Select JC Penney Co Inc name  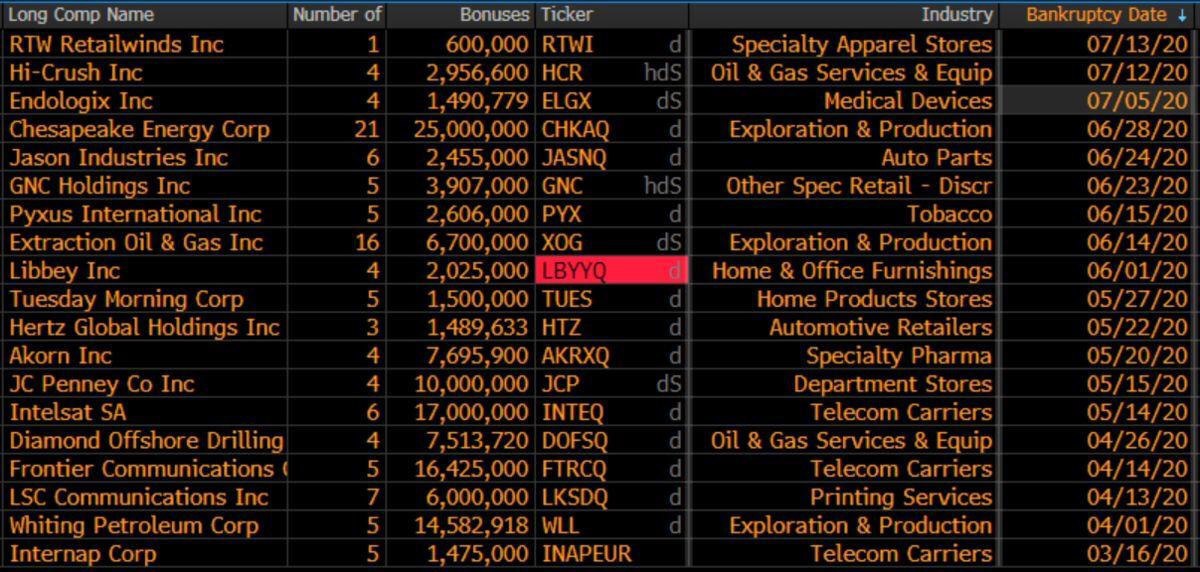pos(102,384)
